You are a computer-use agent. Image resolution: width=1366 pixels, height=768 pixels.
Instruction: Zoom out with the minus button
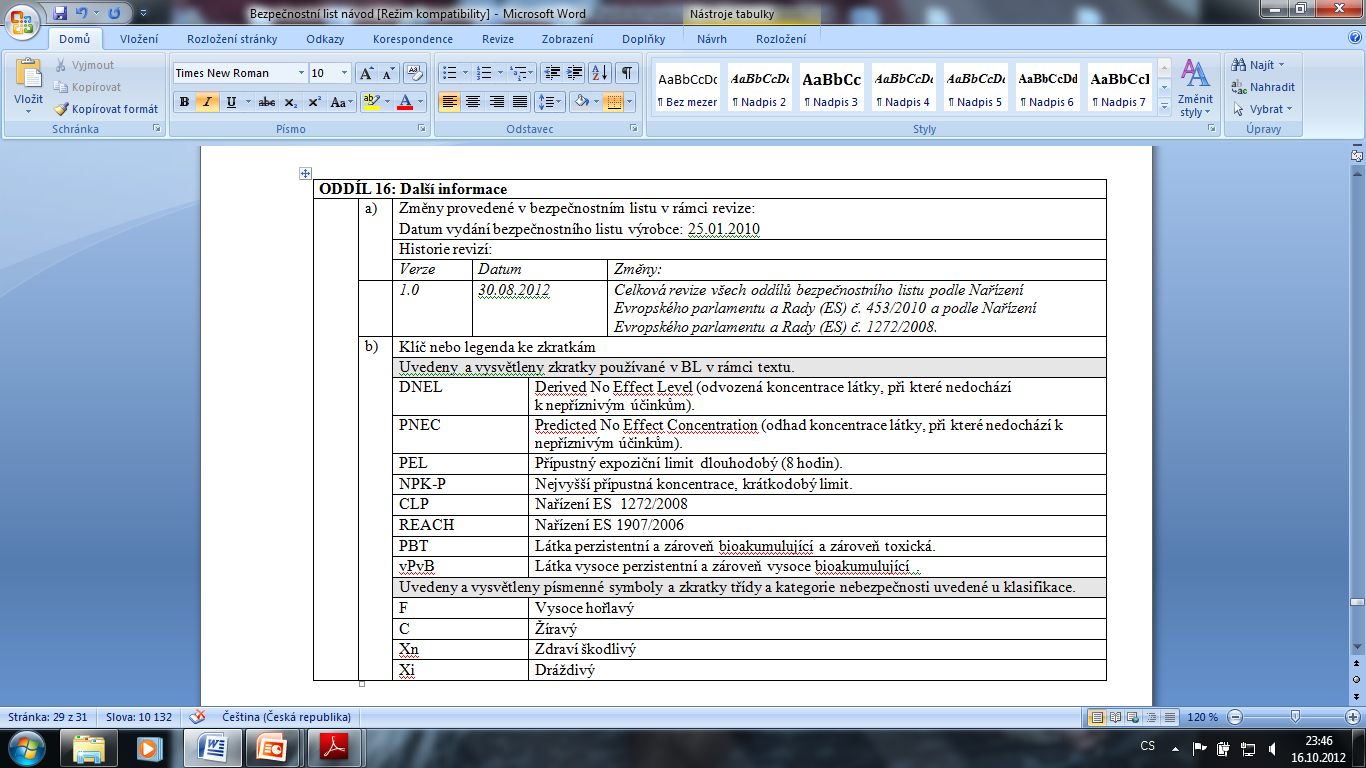(x=1236, y=717)
